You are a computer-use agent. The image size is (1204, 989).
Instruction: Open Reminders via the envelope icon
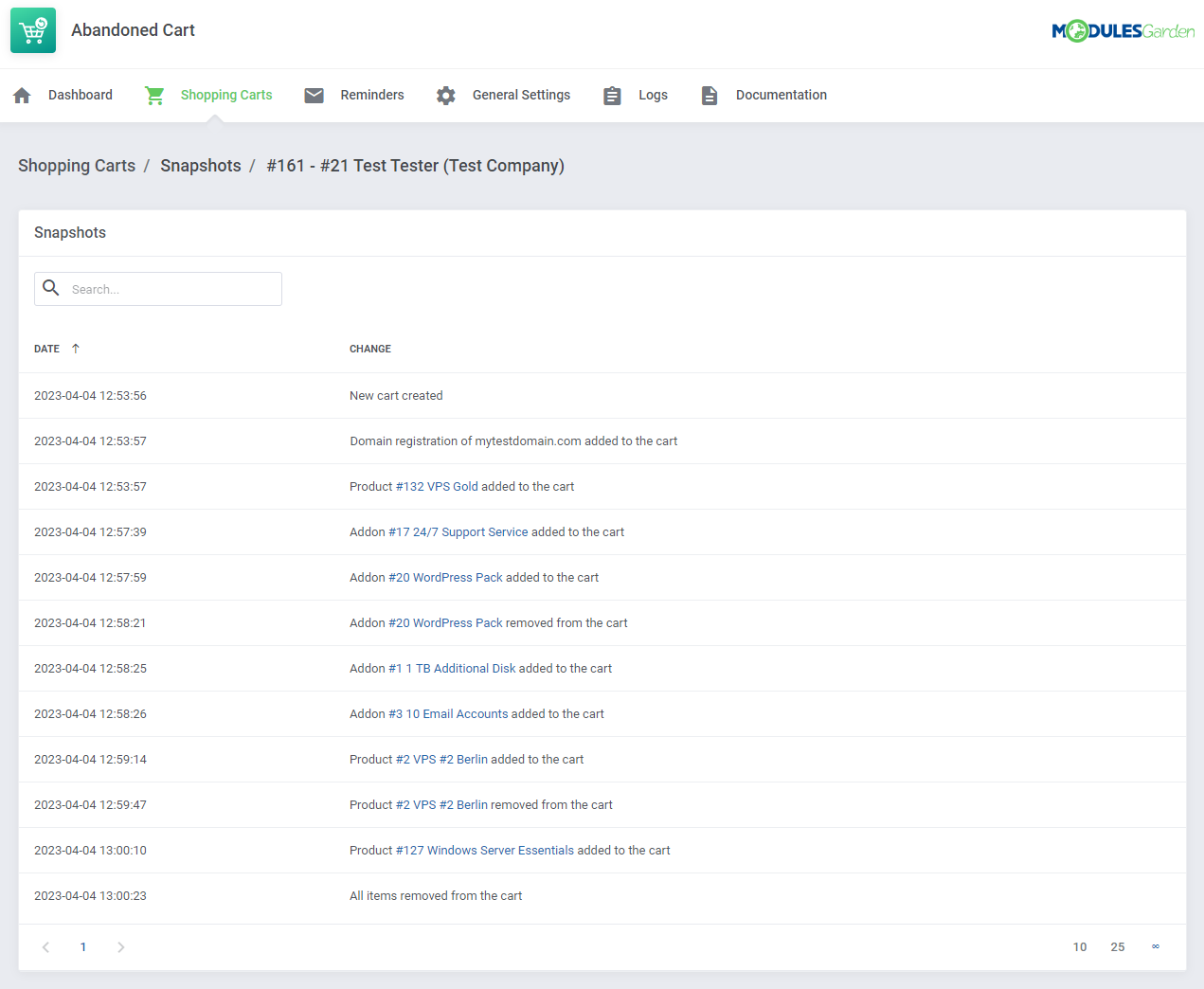pyautogui.click(x=314, y=95)
